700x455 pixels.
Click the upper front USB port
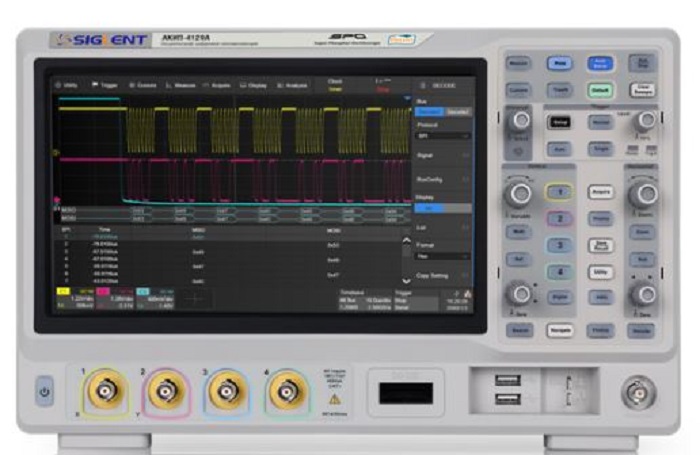[x=508, y=380]
